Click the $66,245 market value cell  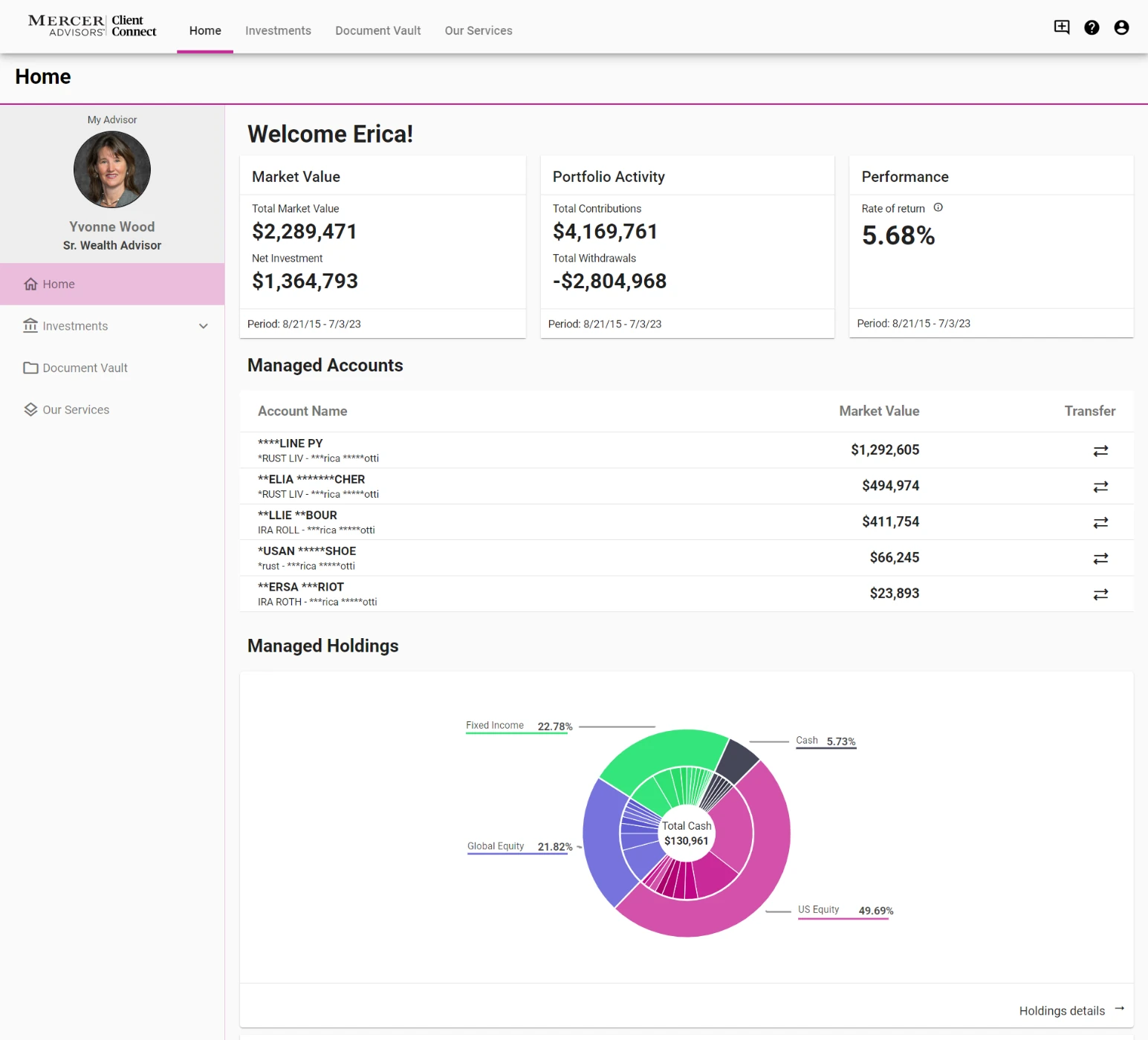(x=895, y=557)
